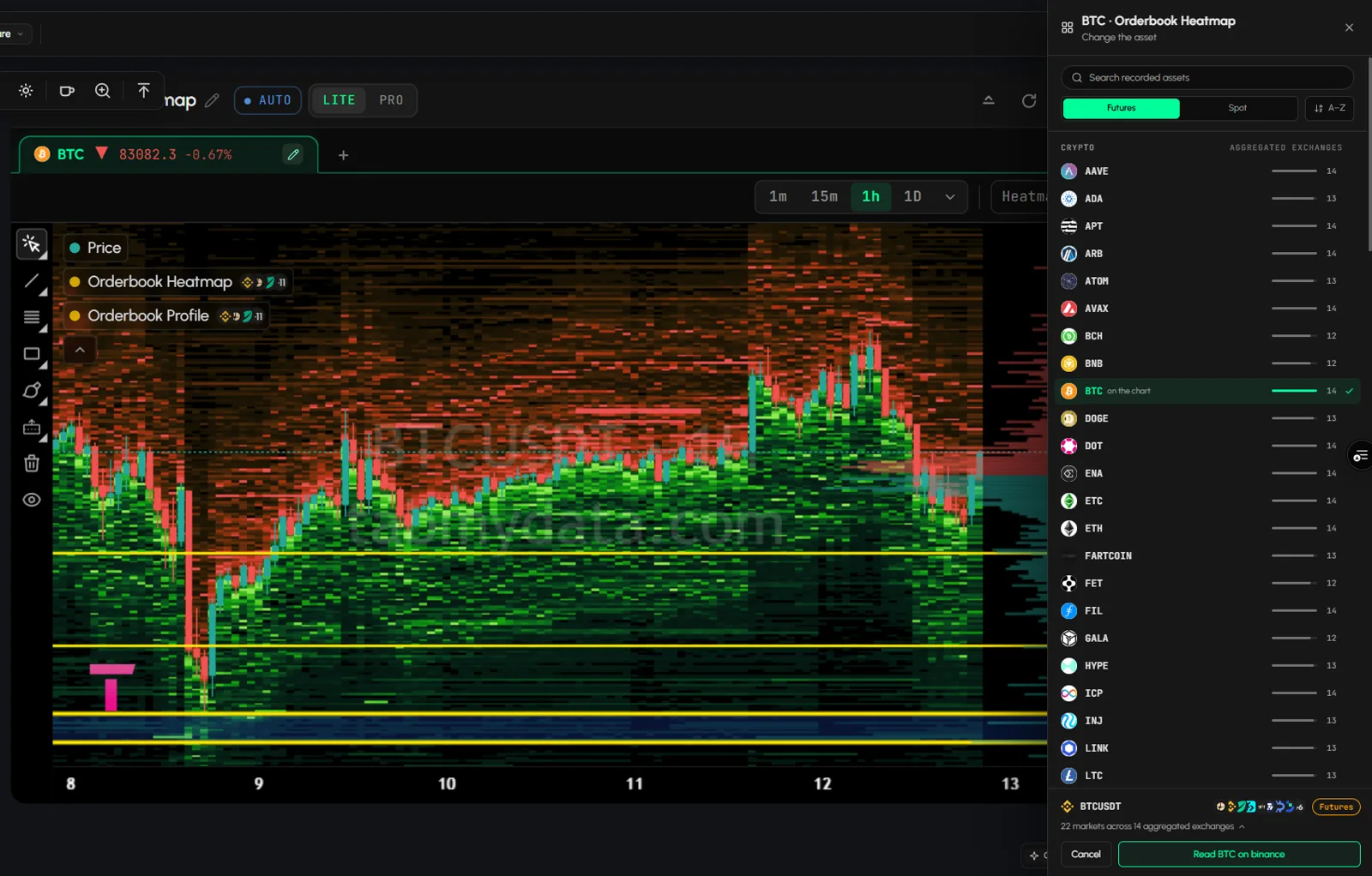
Task: Collapse the indicator legend list
Action: 80,350
